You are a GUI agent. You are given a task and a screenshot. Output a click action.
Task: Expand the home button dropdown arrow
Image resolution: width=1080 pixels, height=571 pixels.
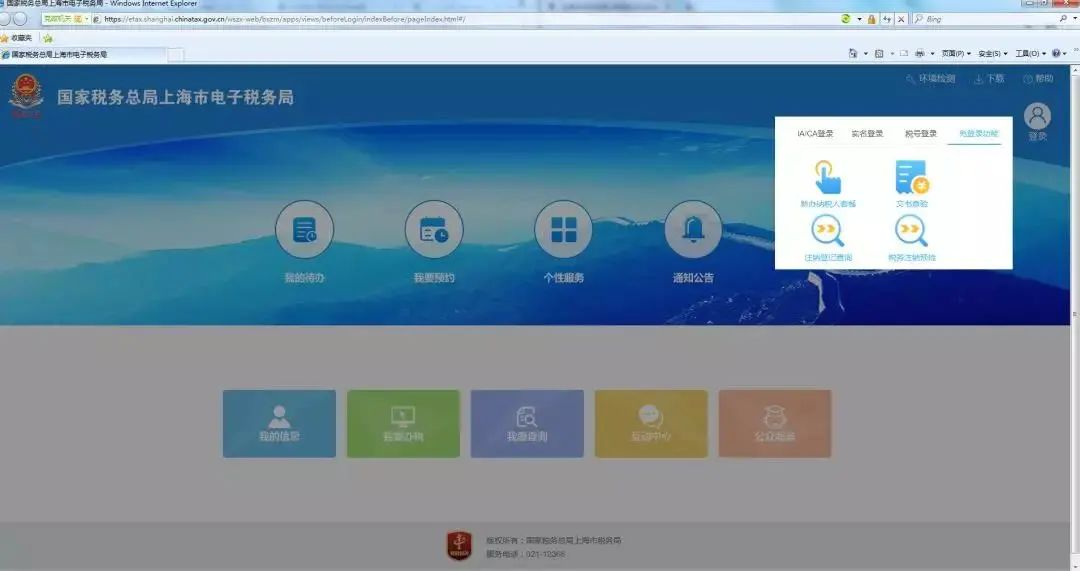(866, 53)
